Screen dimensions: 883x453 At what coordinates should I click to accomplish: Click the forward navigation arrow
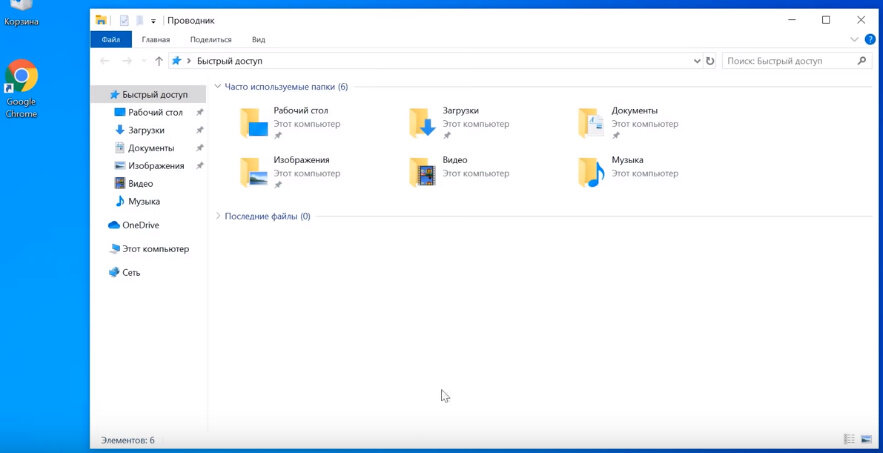tap(127, 61)
